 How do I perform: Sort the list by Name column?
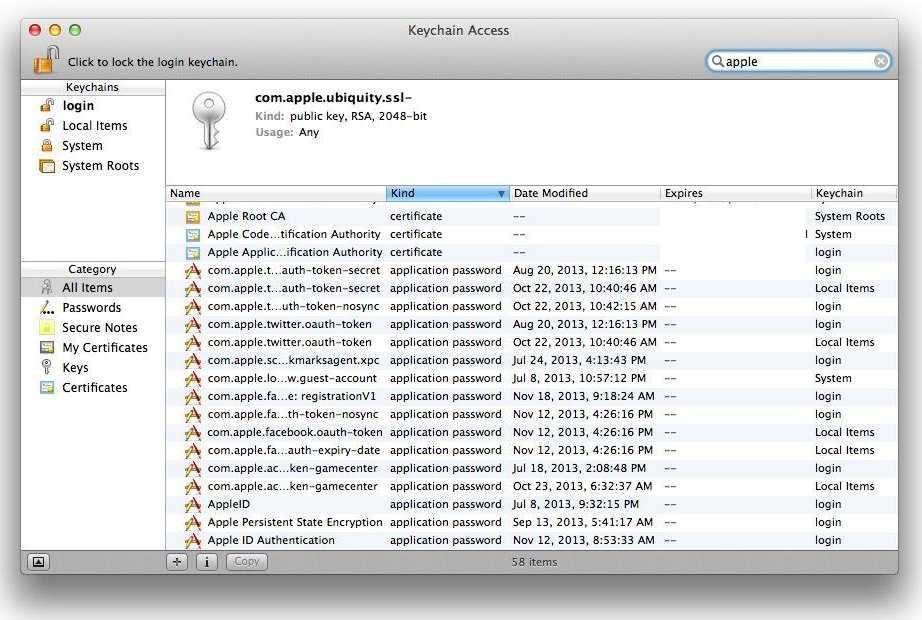point(275,193)
